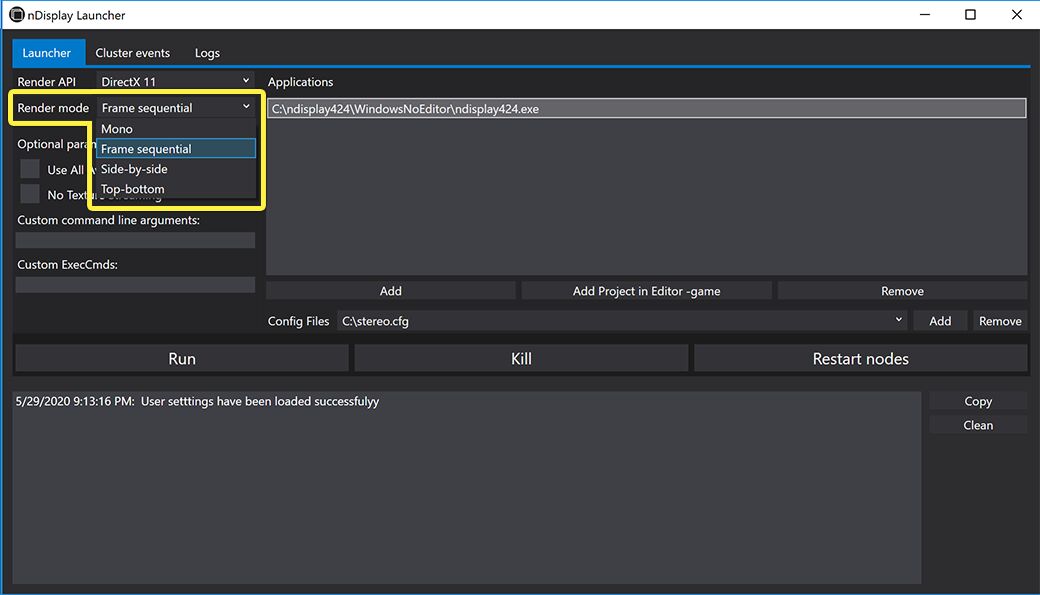Expand the Render API dropdown
This screenshot has height=595, width=1040.
pos(176,81)
